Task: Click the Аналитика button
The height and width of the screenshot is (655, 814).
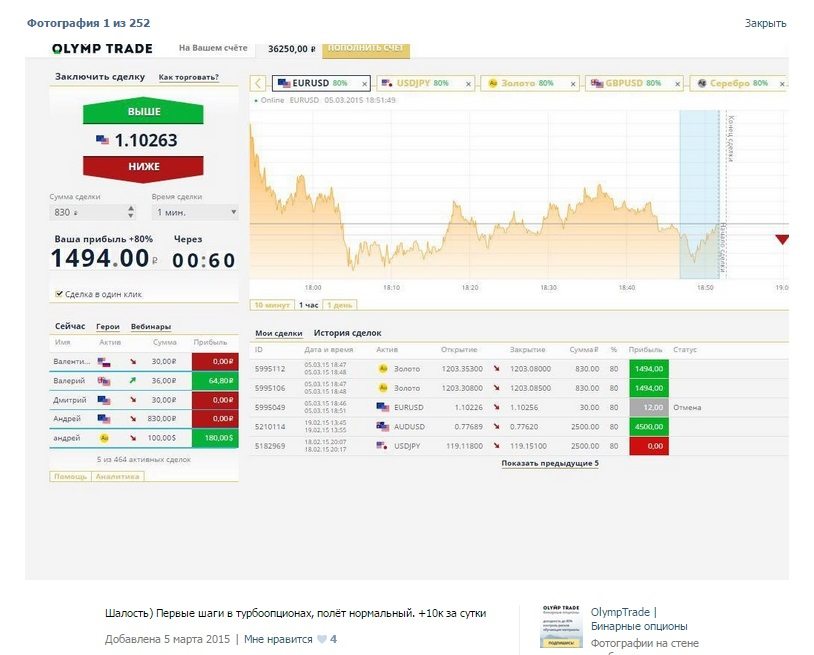Action: click(117, 476)
